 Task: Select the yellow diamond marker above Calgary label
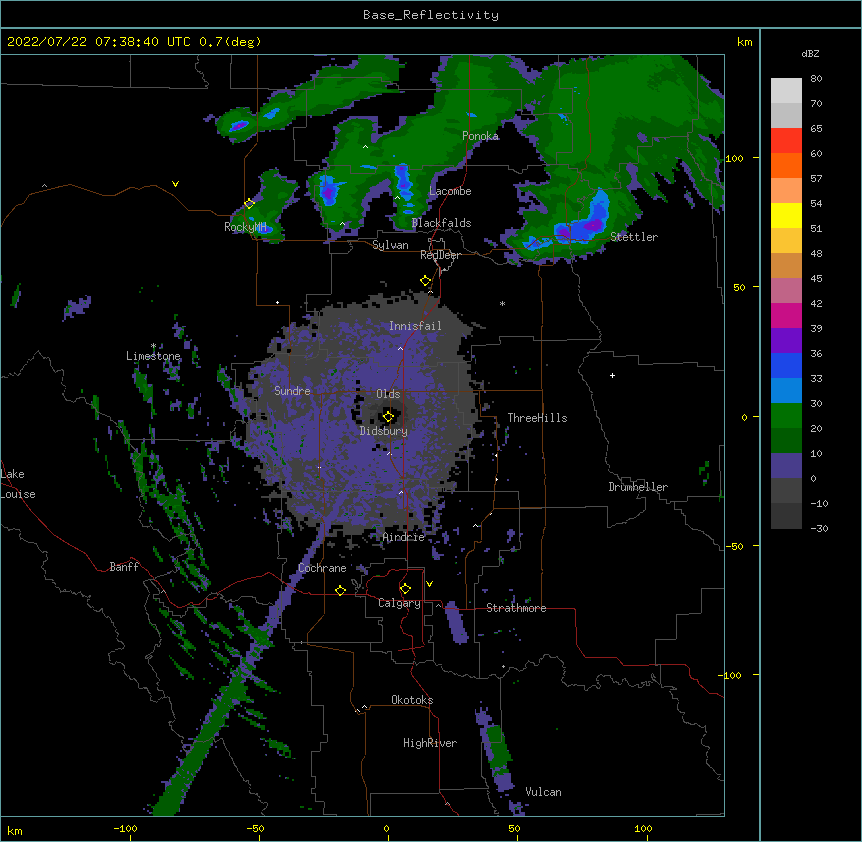405,589
